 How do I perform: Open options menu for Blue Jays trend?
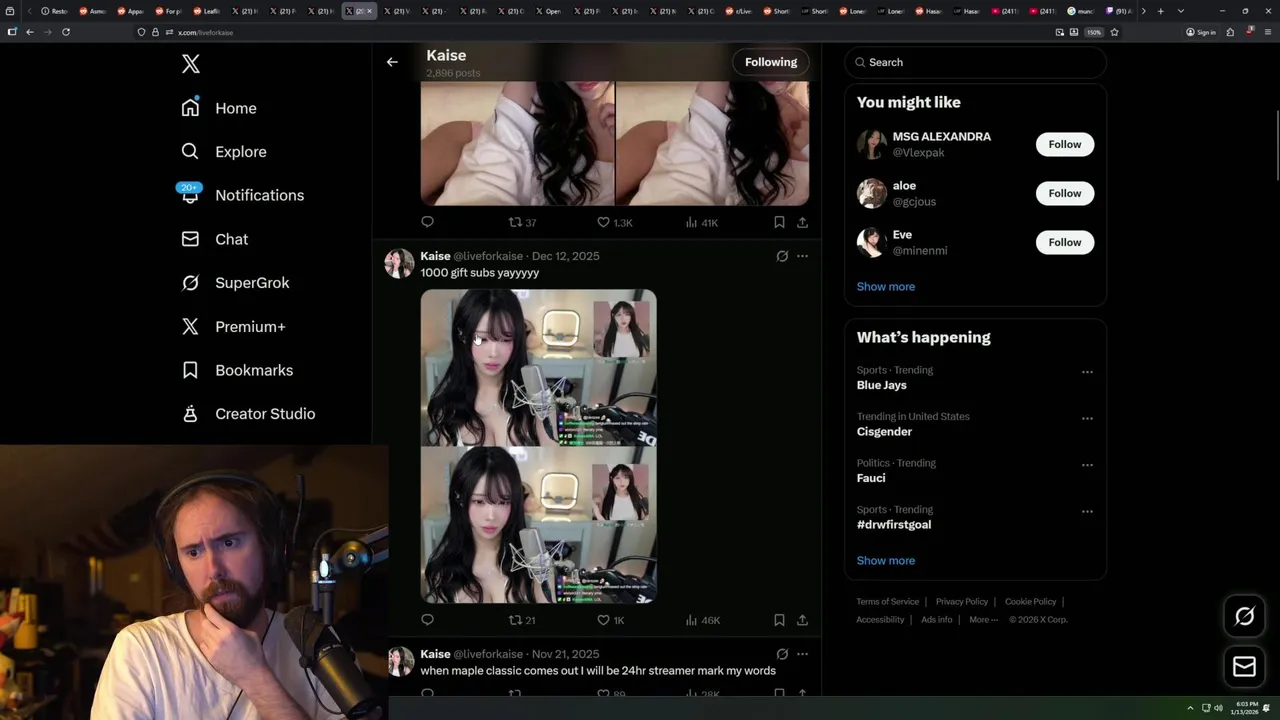click(x=1087, y=372)
